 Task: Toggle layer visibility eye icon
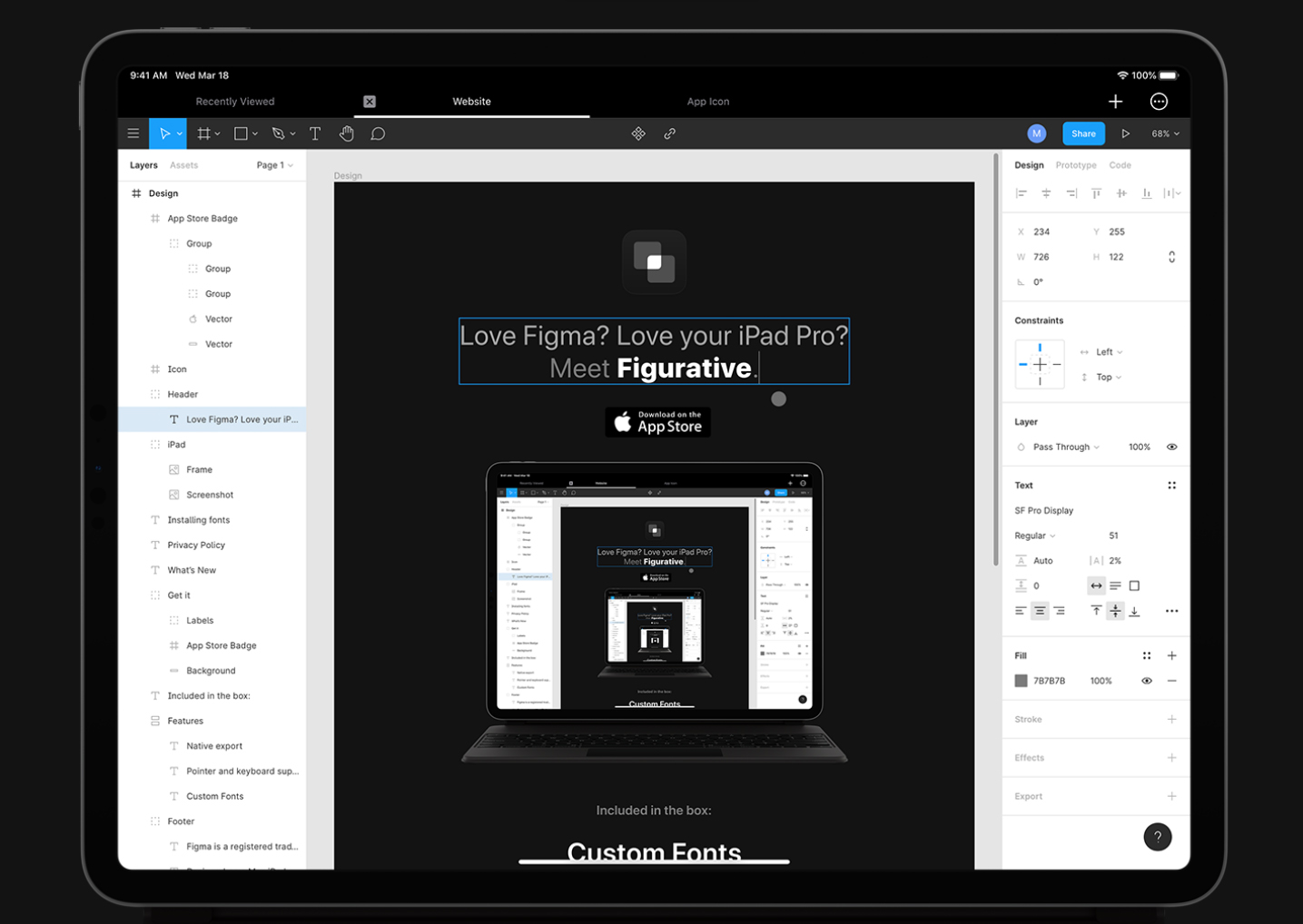click(1171, 447)
